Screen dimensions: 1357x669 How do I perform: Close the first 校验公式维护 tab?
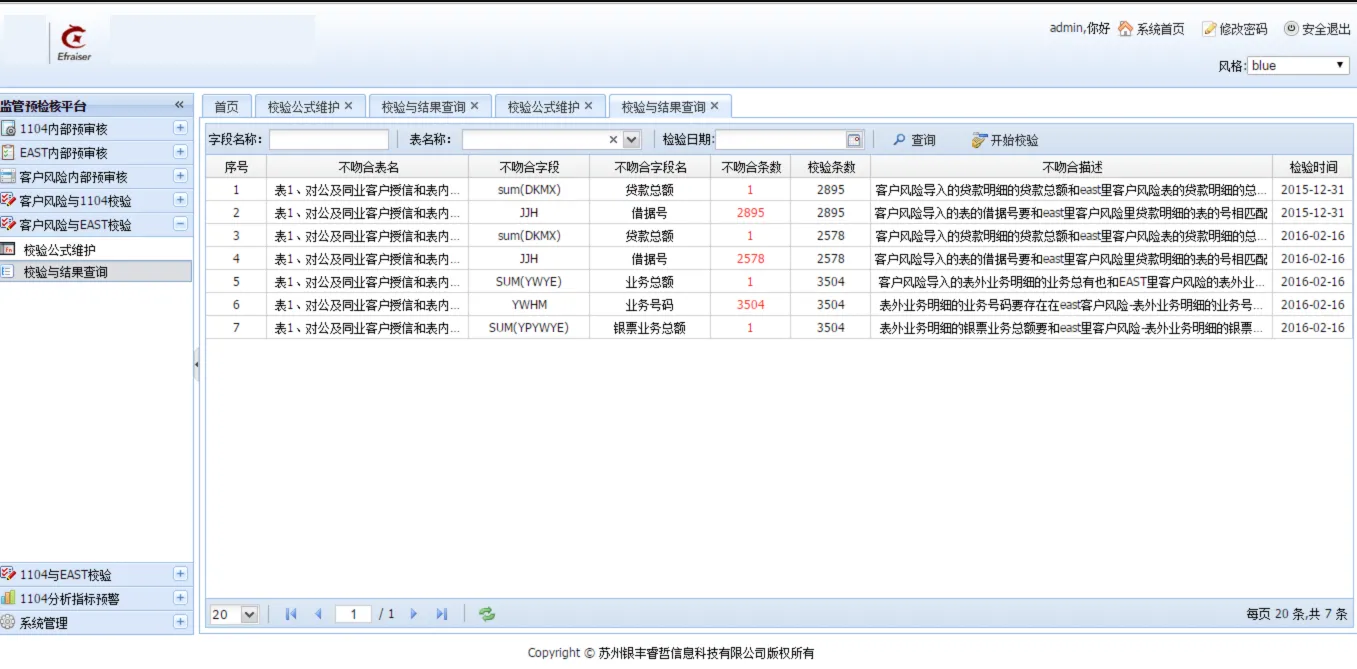[349, 106]
